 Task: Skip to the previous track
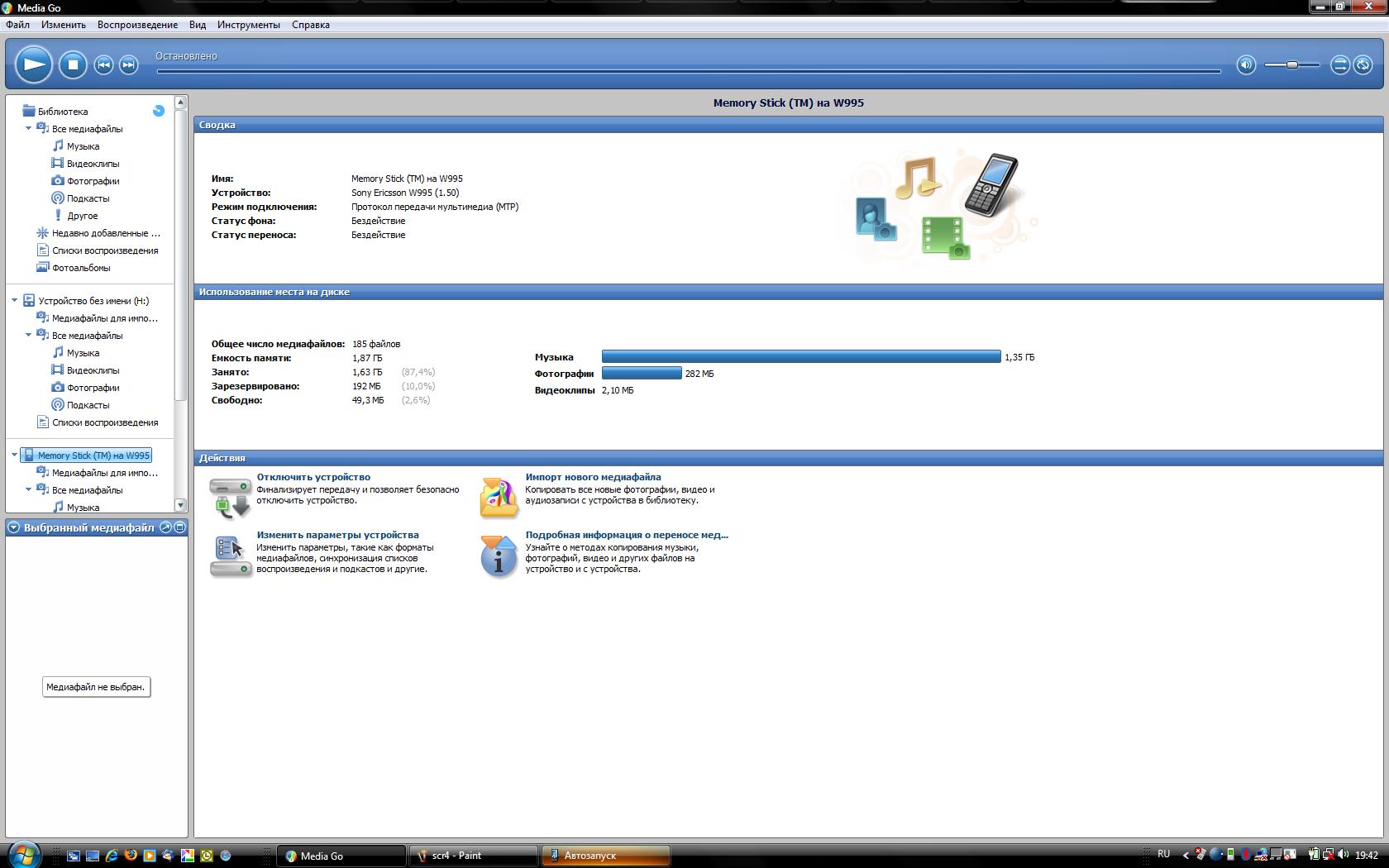(103, 65)
